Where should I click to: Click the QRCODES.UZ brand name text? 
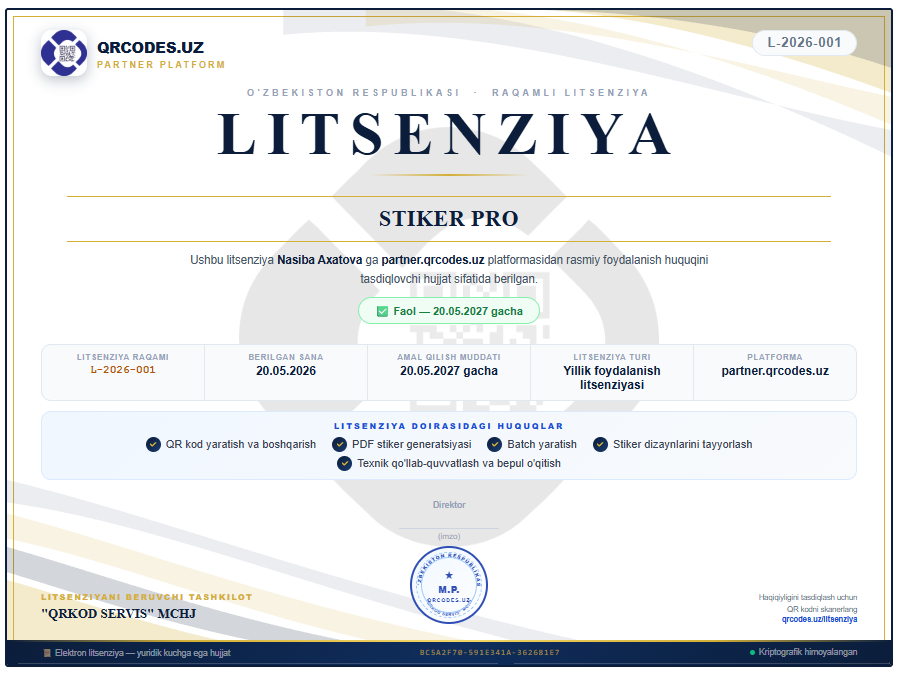pyautogui.click(x=150, y=47)
